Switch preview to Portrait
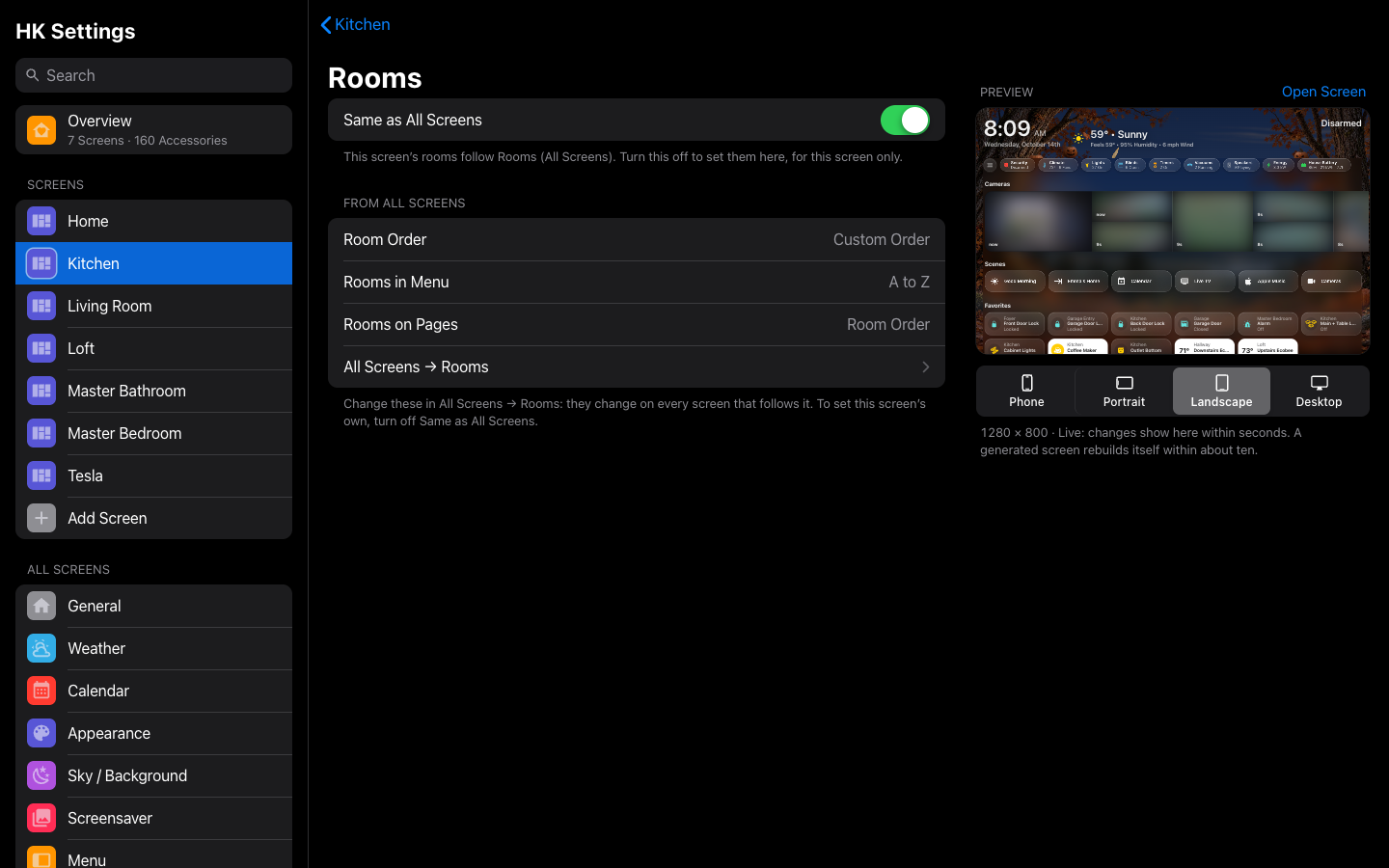Image resolution: width=1389 pixels, height=868 pixels. point(1124,391)
